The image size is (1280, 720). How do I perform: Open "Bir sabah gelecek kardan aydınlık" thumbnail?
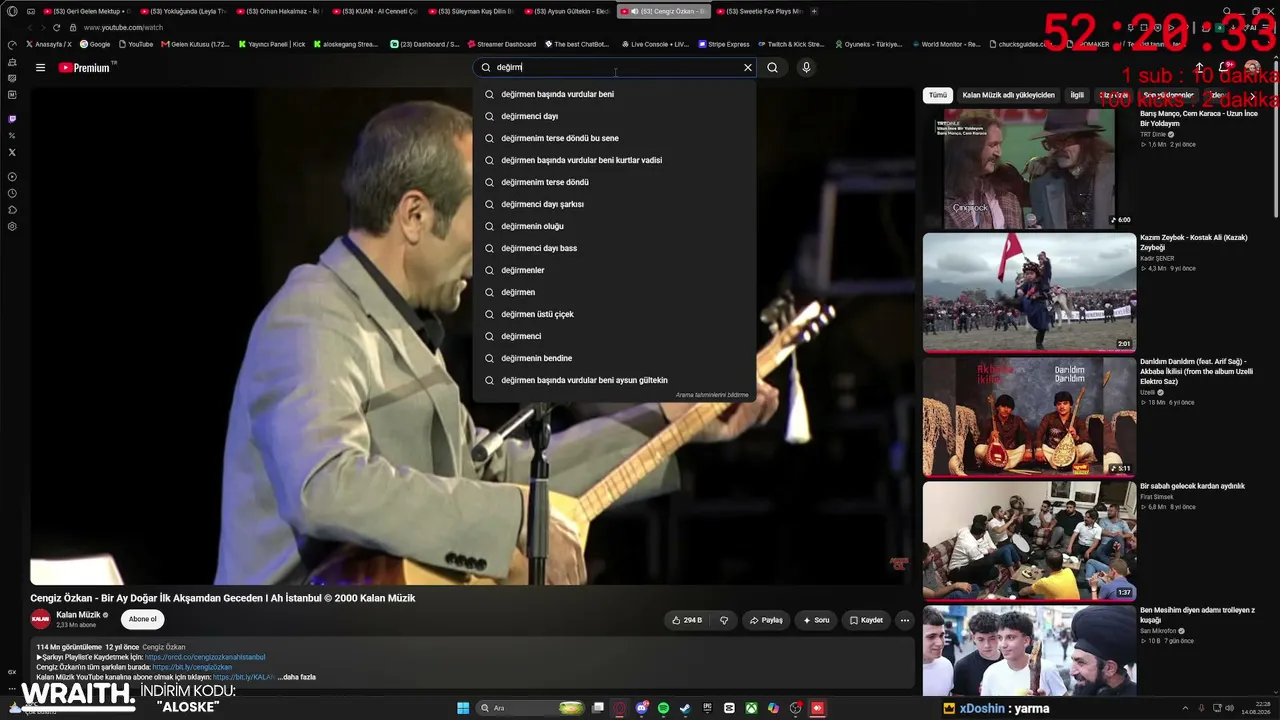pyautogui.click(x=1029, y=541)
